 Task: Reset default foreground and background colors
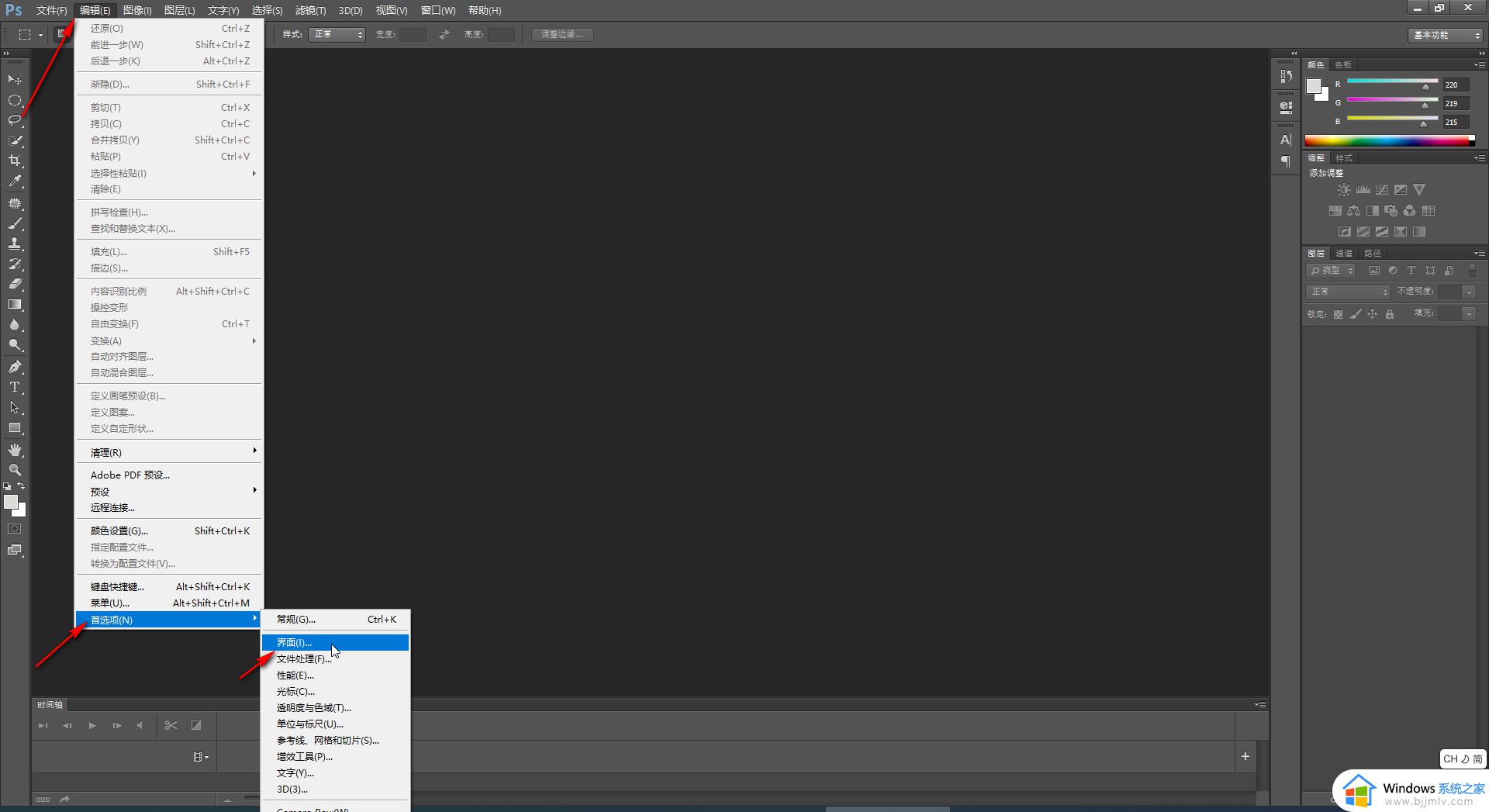click(x=7, y=486)
